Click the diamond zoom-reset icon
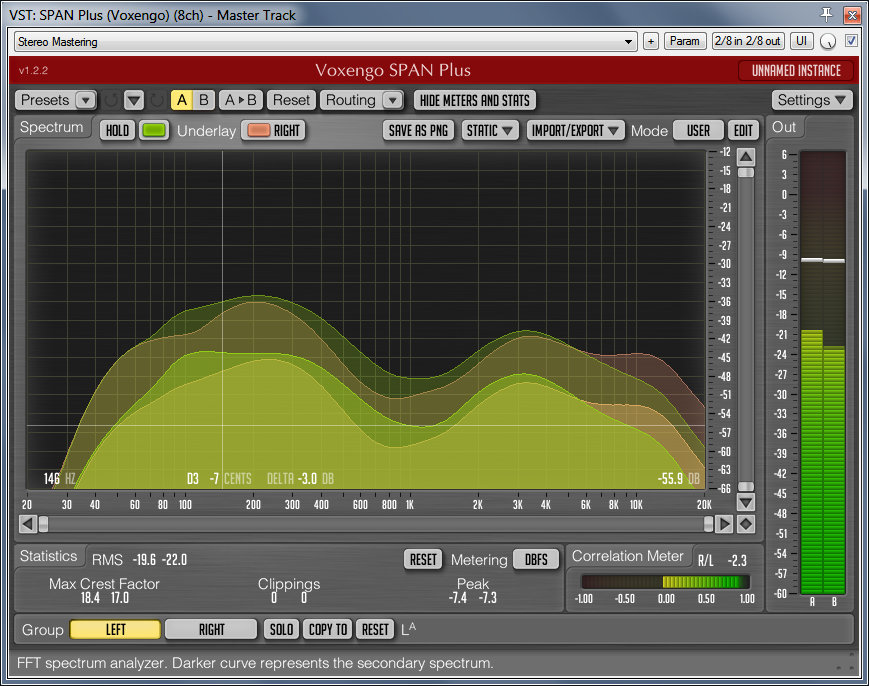Screen dimensions: 869x686 tap(746, 524)
